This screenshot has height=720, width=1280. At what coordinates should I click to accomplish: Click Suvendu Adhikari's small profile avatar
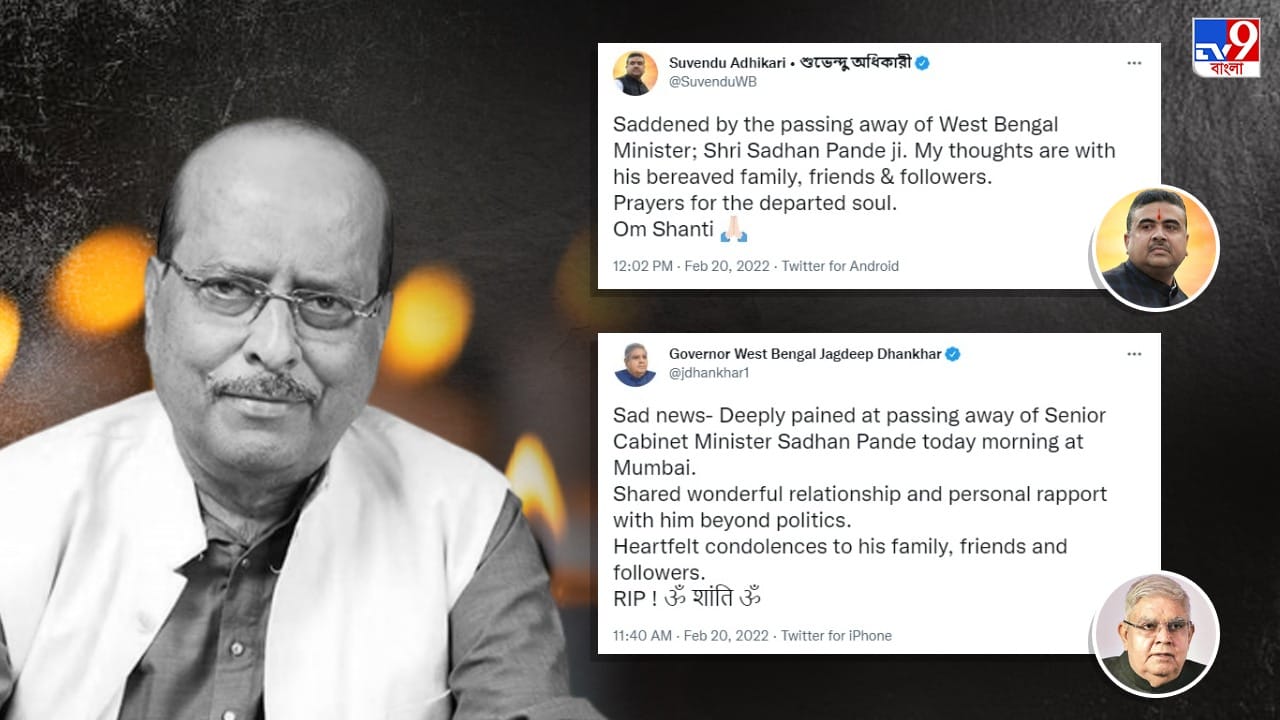pyautogui.click(x=635, y=73)
